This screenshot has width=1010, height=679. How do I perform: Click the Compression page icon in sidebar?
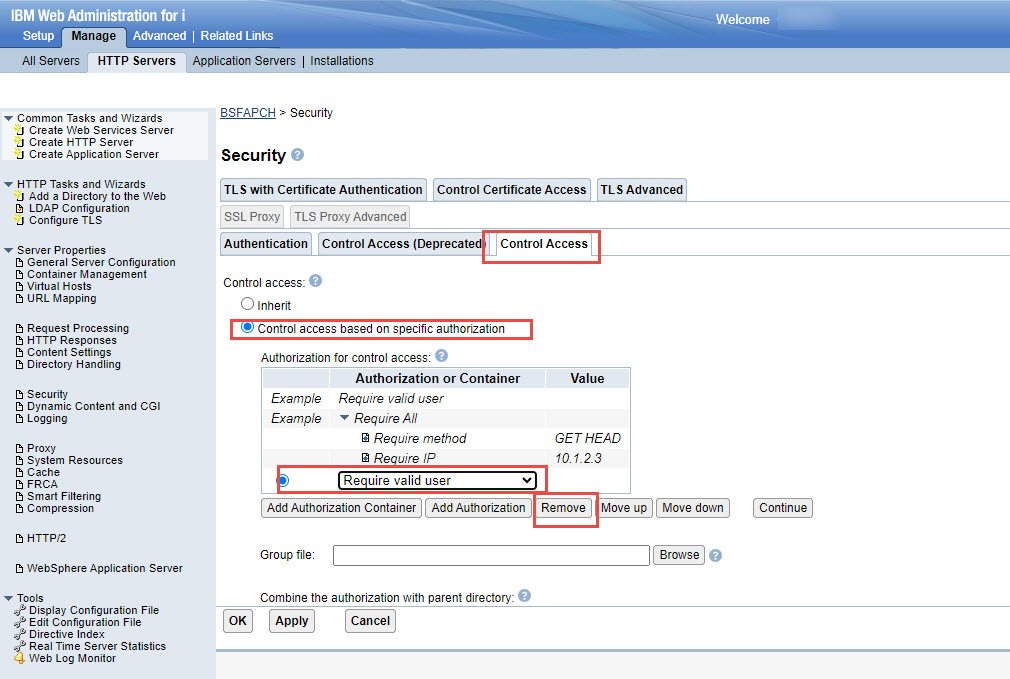[19, 508]
